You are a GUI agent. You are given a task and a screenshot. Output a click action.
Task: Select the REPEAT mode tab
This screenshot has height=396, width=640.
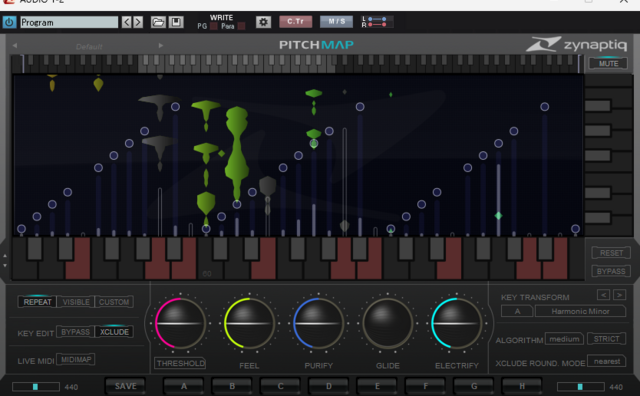pyautogui.click(x=37, y=302)
